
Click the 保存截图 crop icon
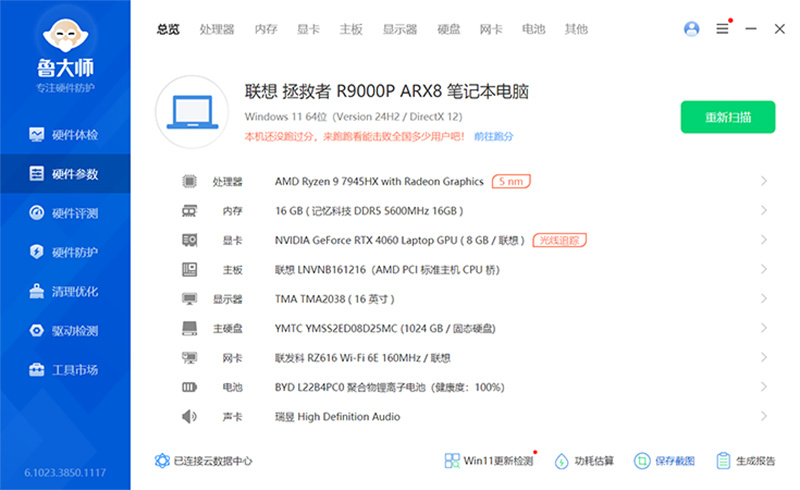point(642,461)
